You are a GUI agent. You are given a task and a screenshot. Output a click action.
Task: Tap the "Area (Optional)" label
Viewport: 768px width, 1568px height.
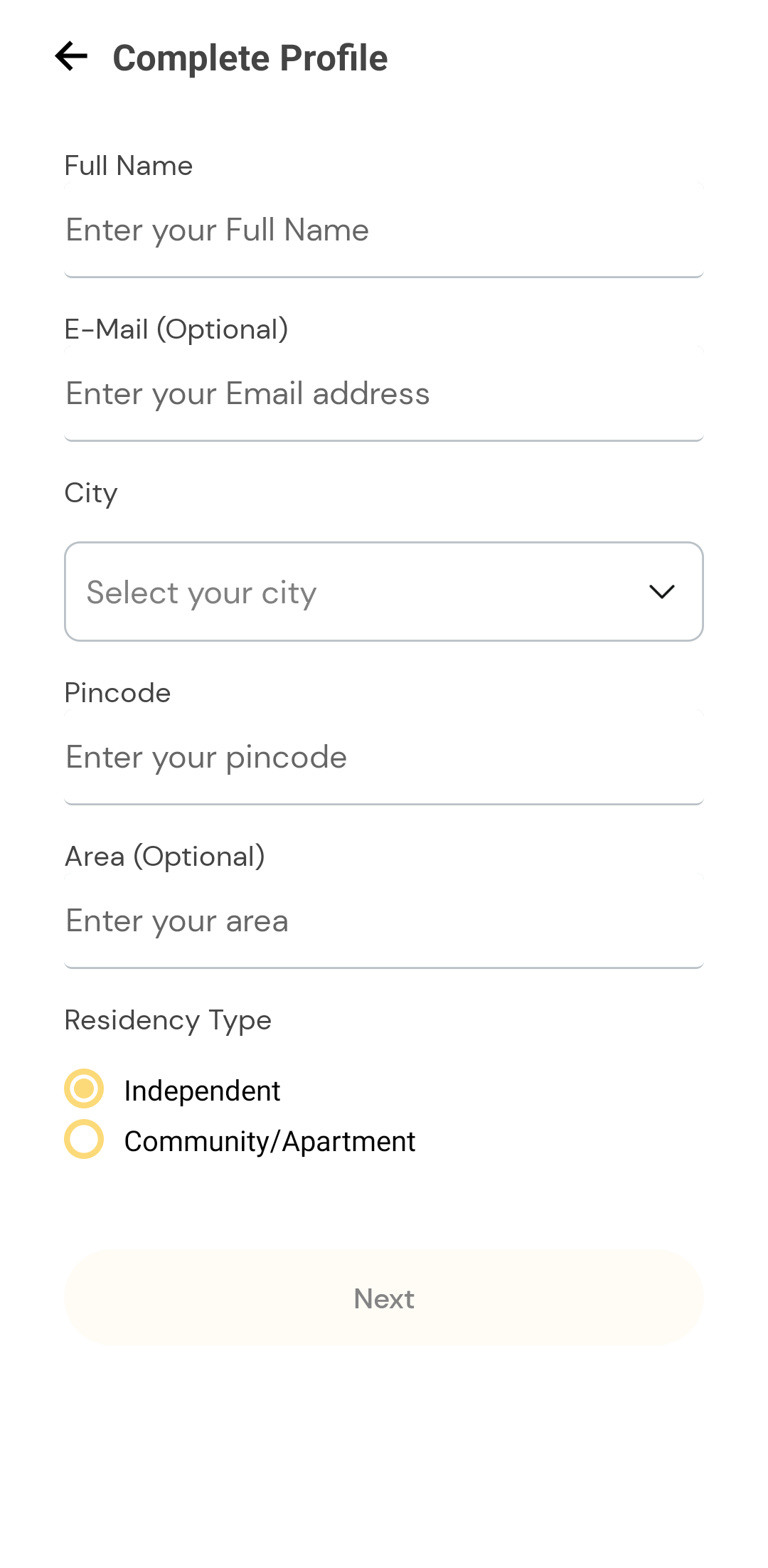coord(165,857)
